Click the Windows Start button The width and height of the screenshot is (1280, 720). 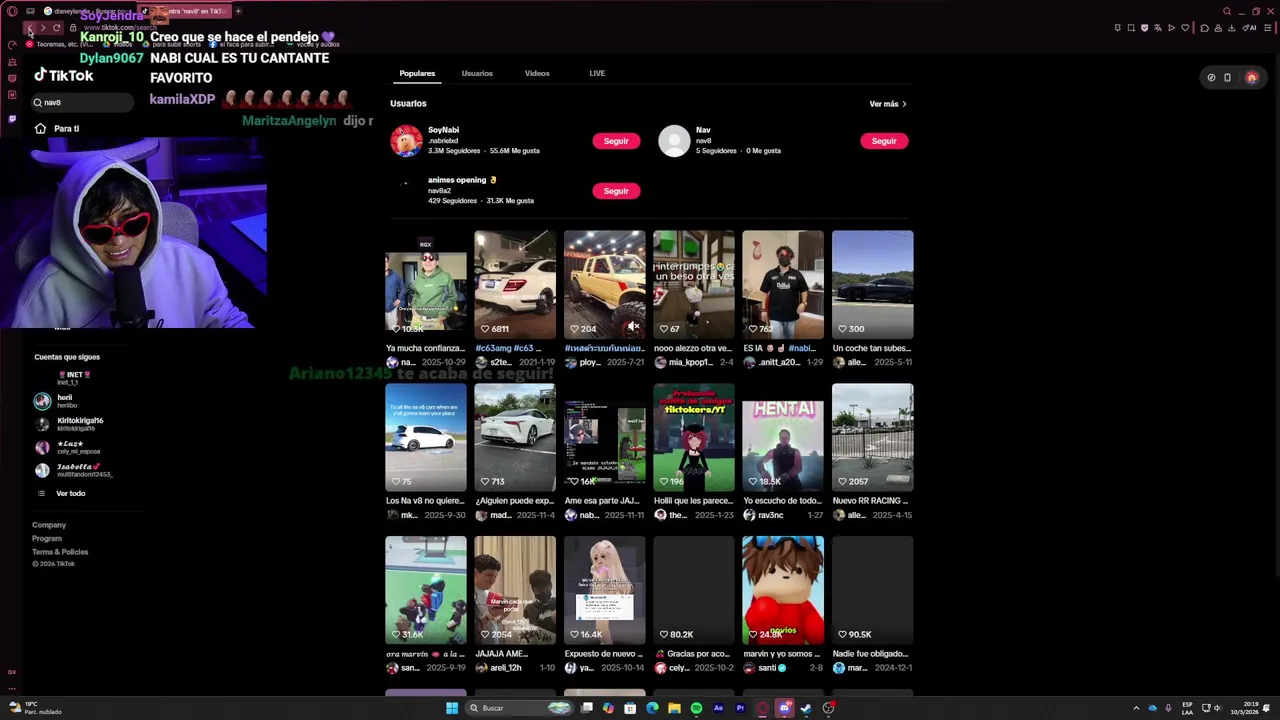tap(452, 708)
